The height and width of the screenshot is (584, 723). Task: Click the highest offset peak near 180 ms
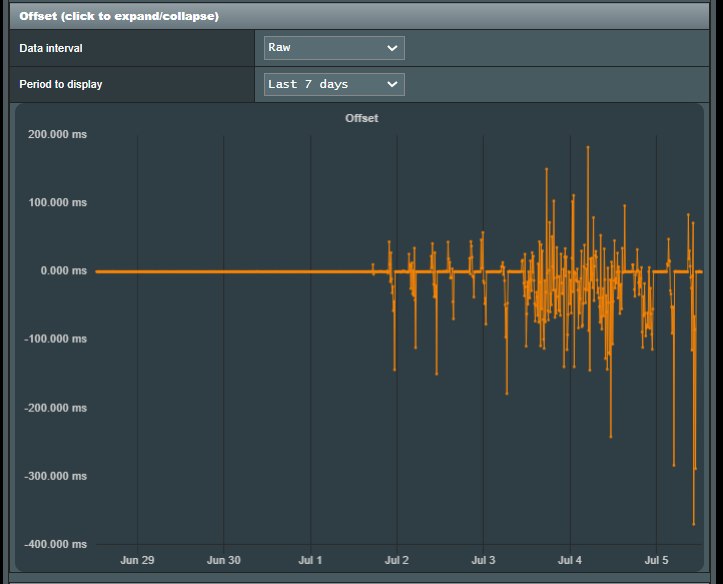coord(588,147)
